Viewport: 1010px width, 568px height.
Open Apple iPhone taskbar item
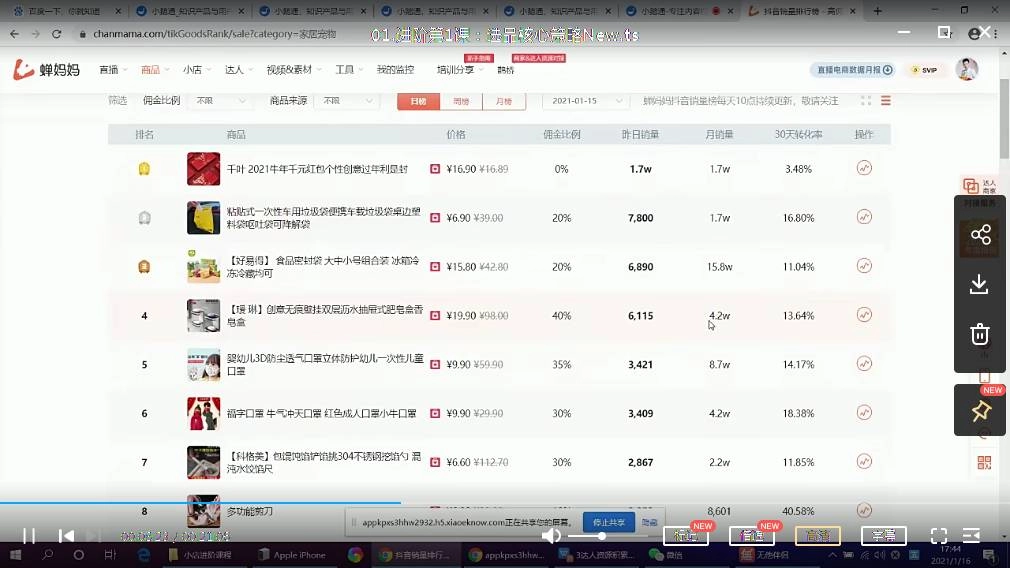click(292, 554)
